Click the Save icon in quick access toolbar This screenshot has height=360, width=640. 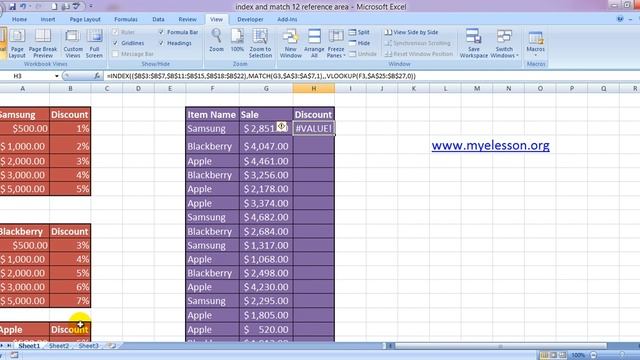point(12,7)
